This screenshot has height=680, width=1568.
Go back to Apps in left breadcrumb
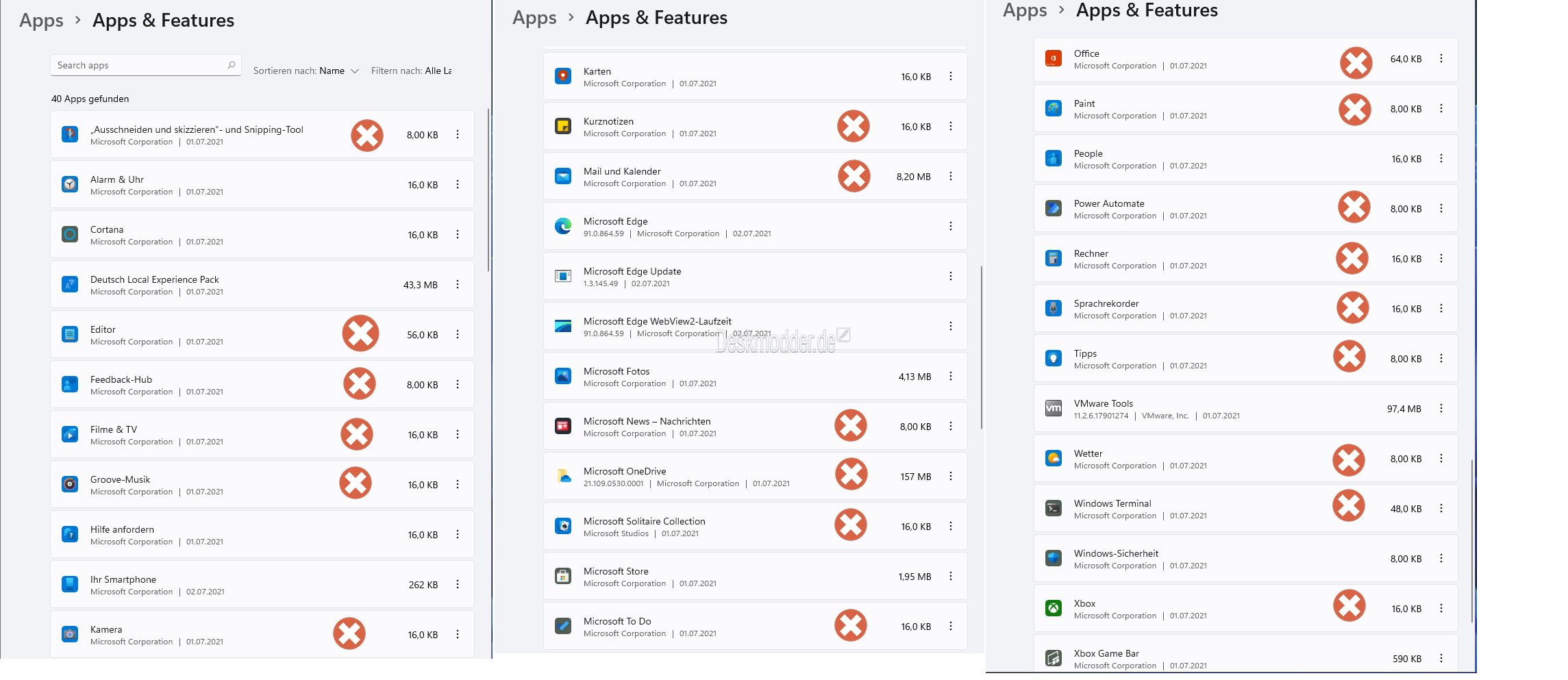coord(41,21)
